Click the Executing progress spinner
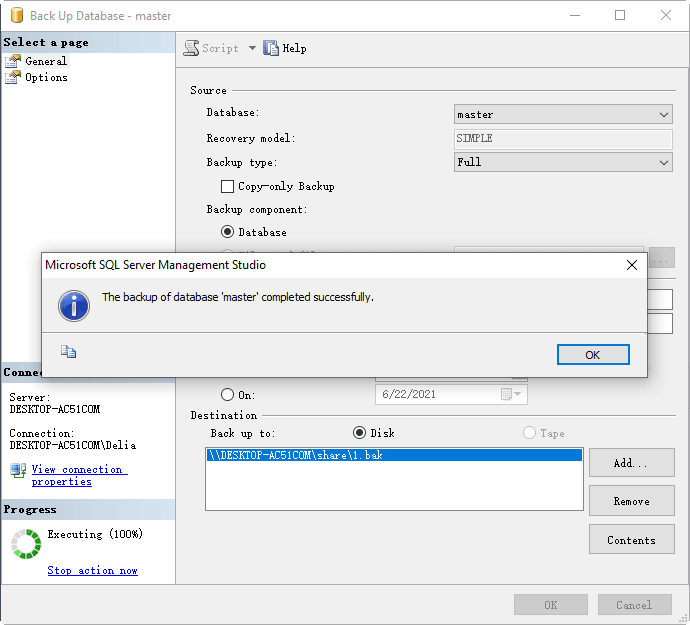This screenshot has height=625, width=690. [26, 544]
